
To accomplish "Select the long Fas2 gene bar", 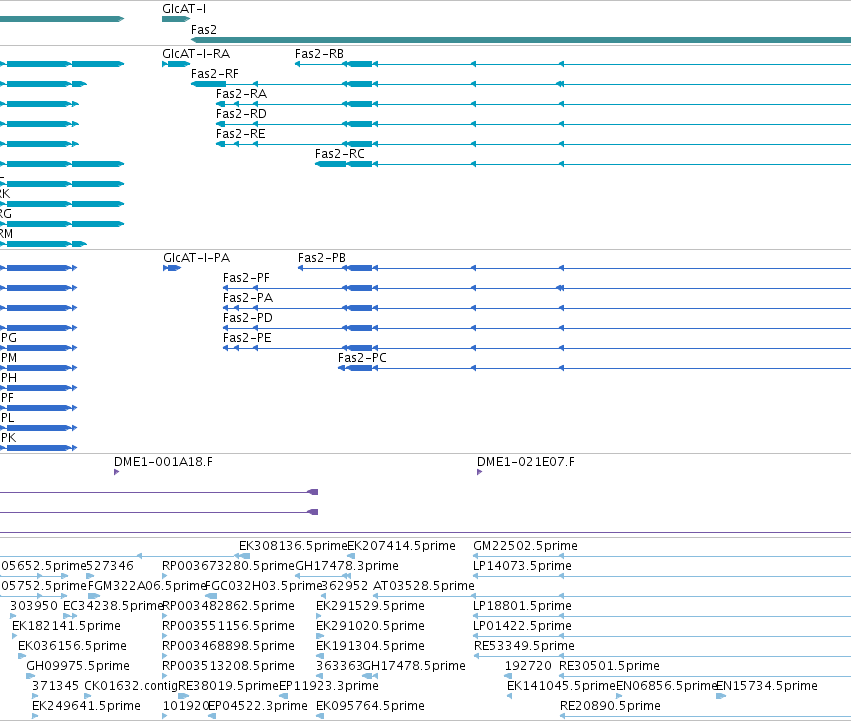I will 521,40.
